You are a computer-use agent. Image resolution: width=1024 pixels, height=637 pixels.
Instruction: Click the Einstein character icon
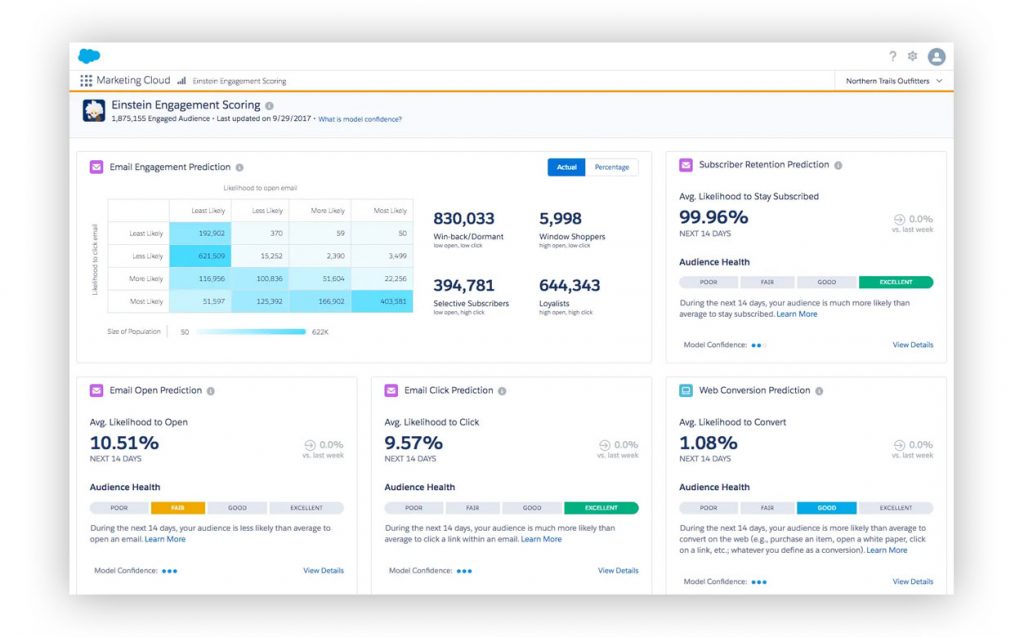94,110
